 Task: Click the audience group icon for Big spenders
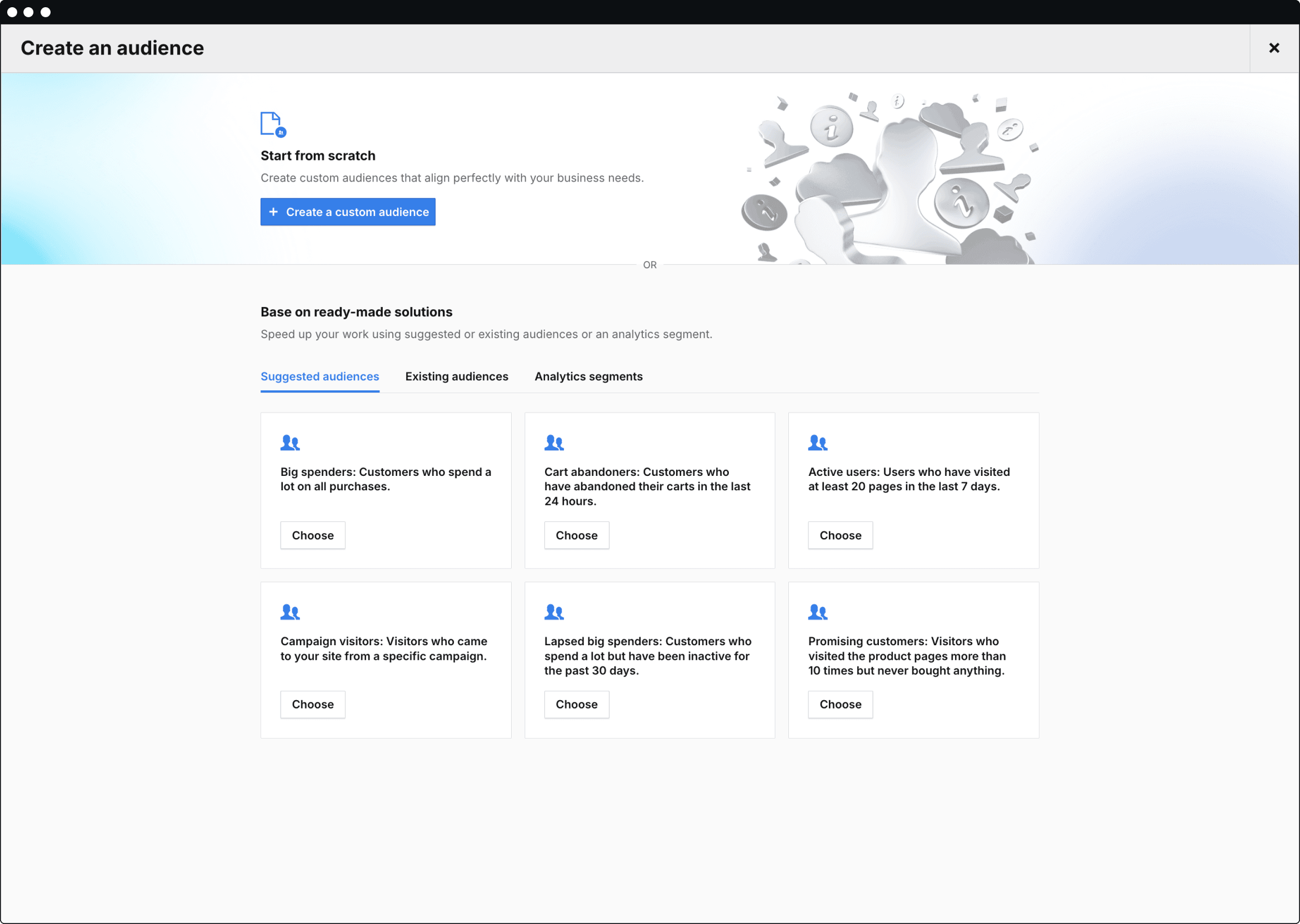pos(290,441)
